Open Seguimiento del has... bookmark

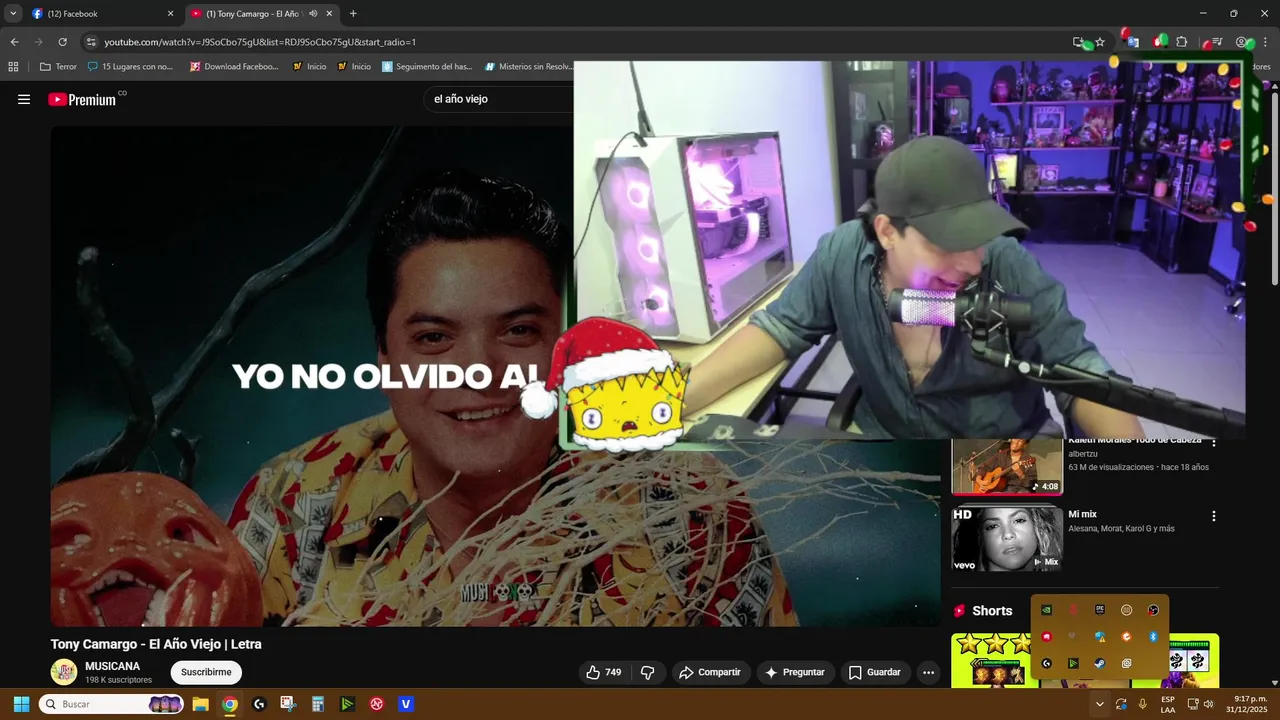tap(427, 66)
